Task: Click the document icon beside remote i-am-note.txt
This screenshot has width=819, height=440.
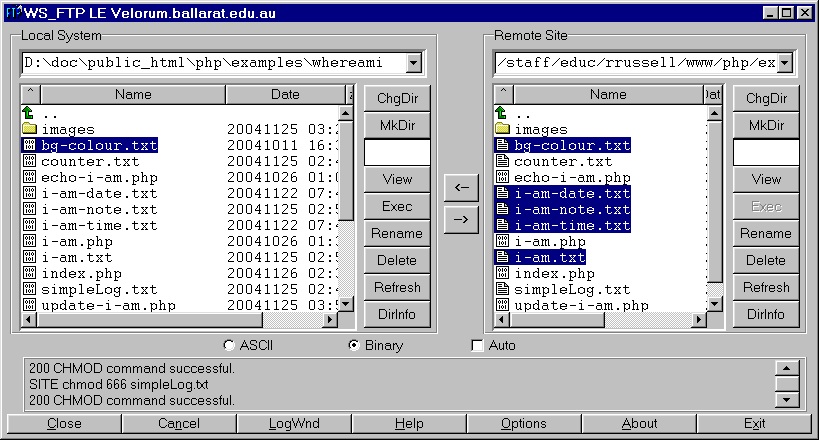Action: pyautogui.click(x=502, y=209)
